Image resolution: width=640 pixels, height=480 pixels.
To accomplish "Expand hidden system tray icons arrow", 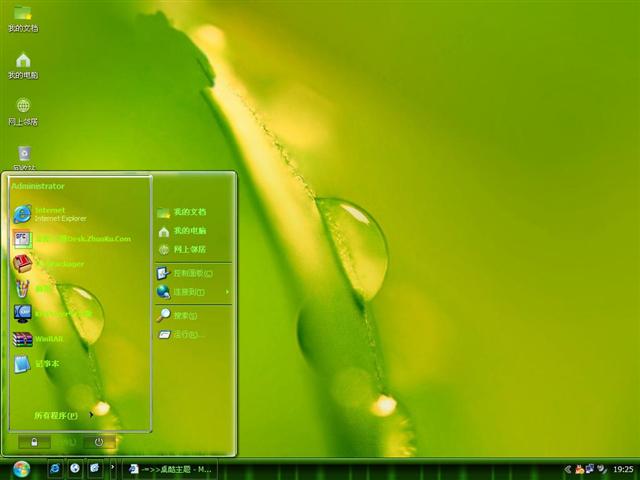I will [x=567, y=469].
